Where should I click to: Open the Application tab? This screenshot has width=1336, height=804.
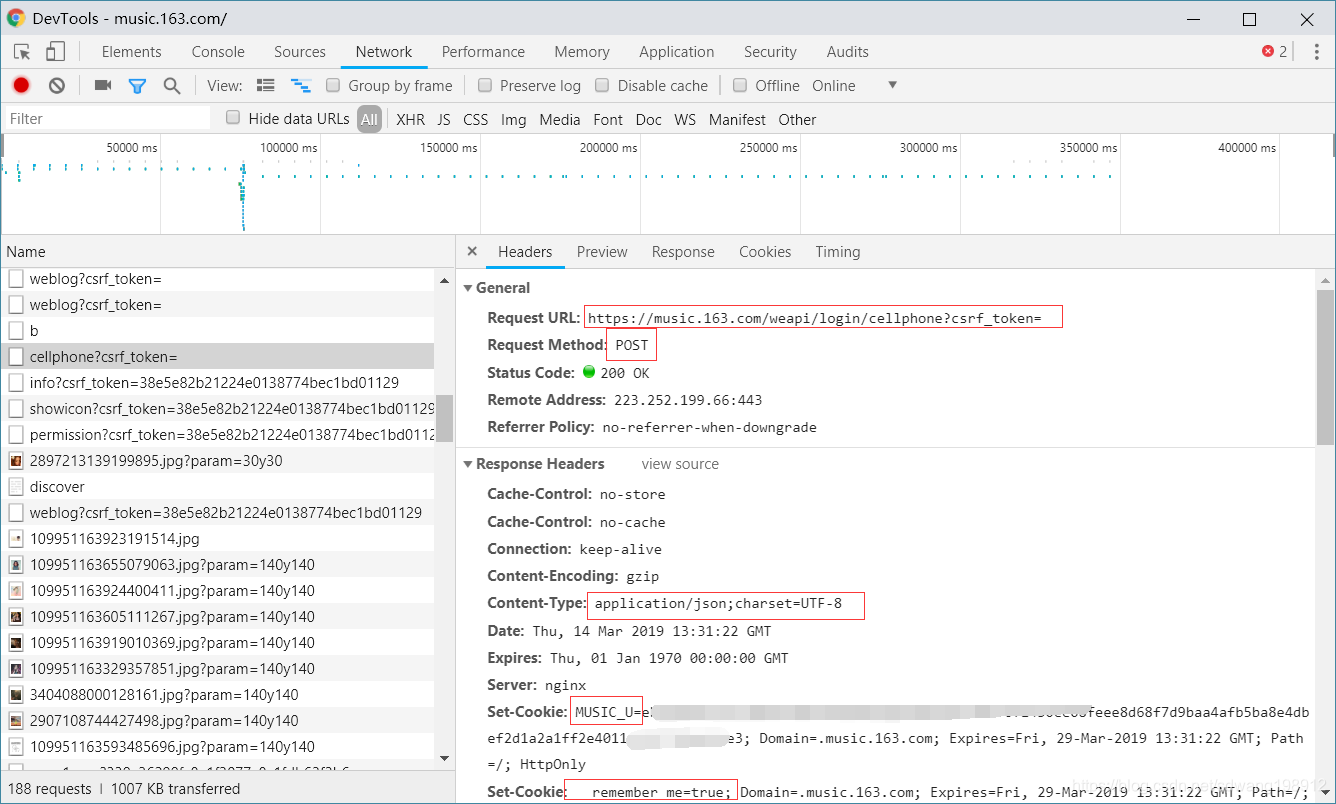(x=677, y=52)
